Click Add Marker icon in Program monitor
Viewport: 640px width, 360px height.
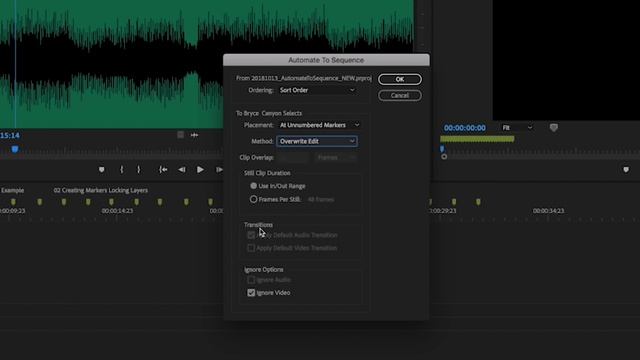[626, 169]
